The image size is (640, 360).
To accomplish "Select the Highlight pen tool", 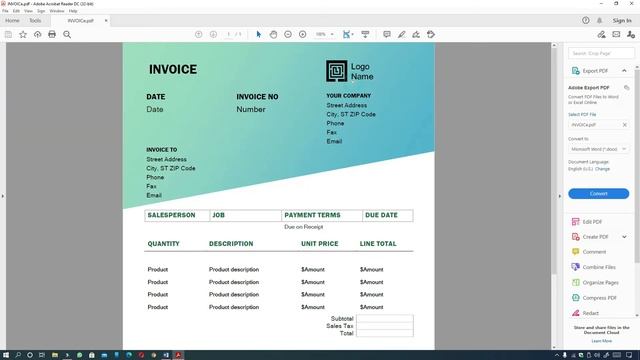I will (402, 35).
